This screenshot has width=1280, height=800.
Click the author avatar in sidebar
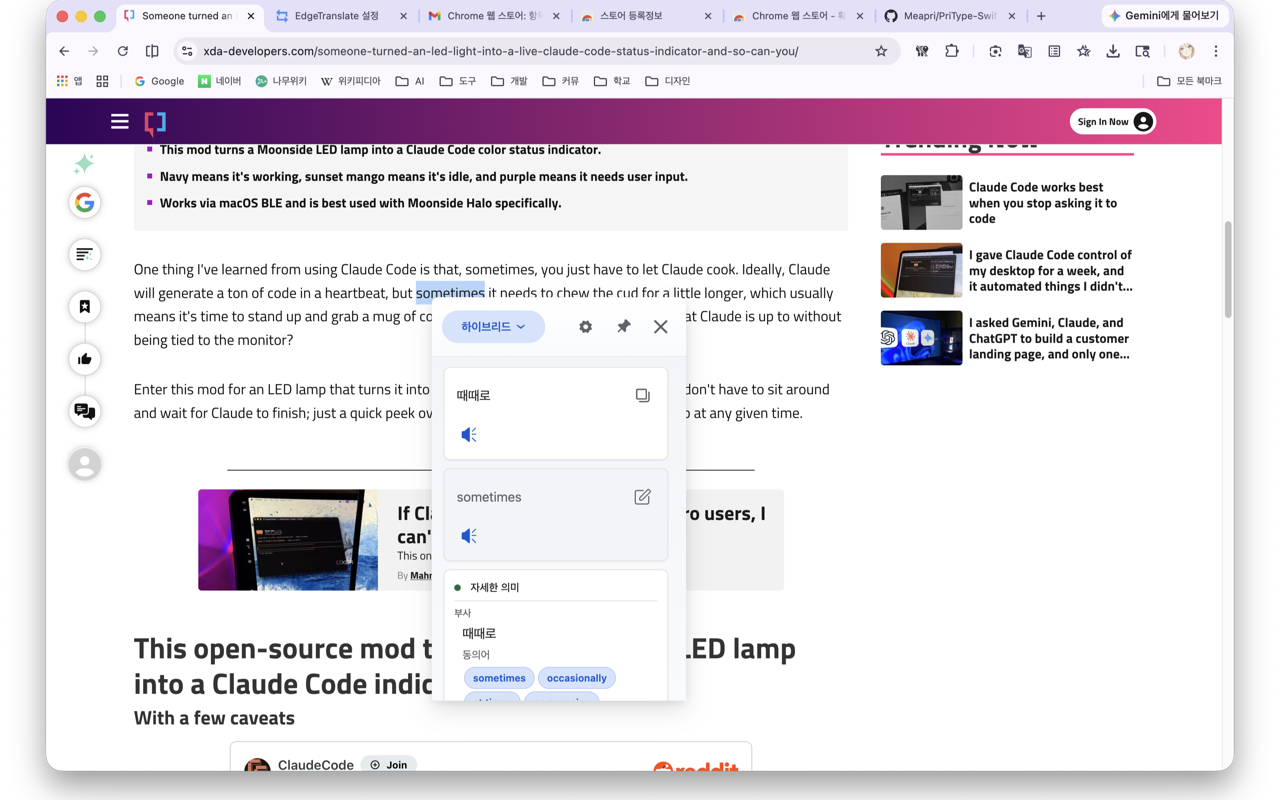pos(85,463)
